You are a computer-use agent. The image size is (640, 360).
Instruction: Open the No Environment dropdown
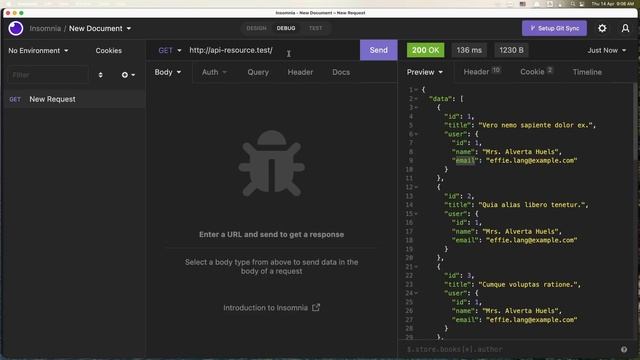click(38, 51)
